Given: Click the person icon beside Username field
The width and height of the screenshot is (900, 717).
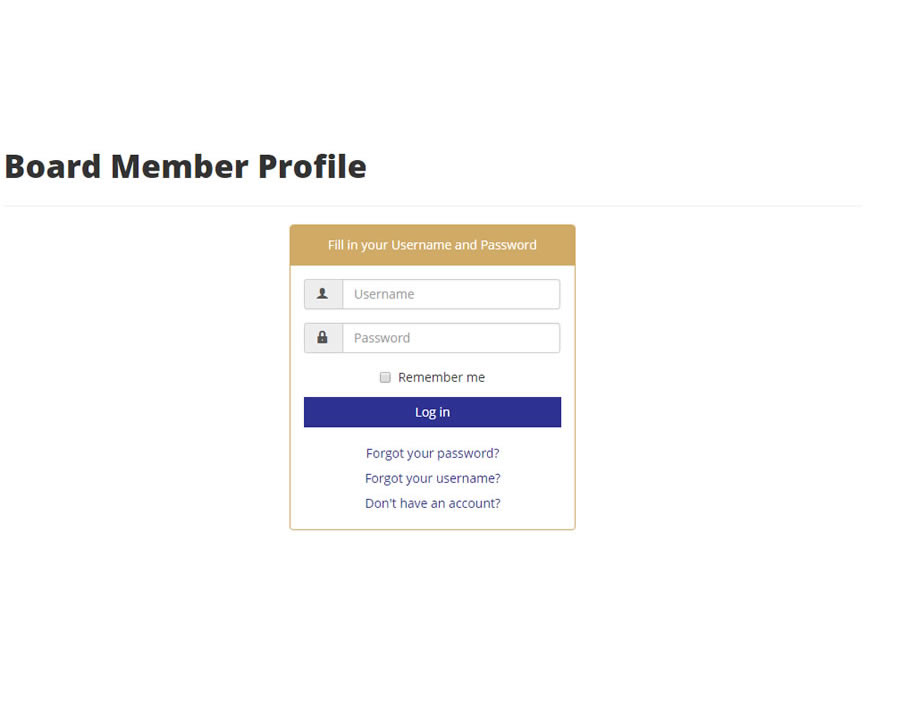Looking at the screenshot, I should pos(322,294).
